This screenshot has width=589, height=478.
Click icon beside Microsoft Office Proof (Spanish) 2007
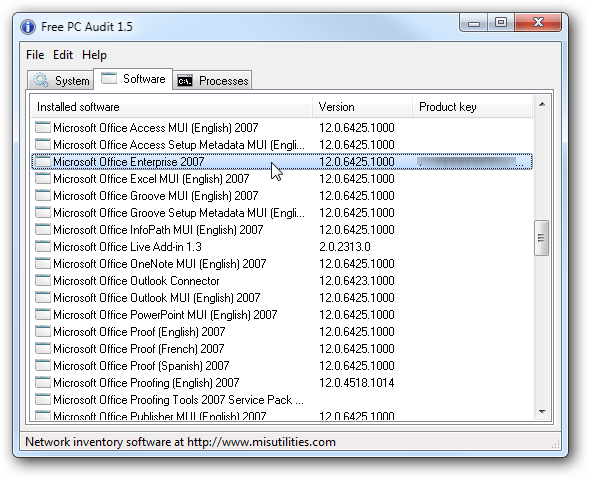pyautogui.click(x=43, y=365)
